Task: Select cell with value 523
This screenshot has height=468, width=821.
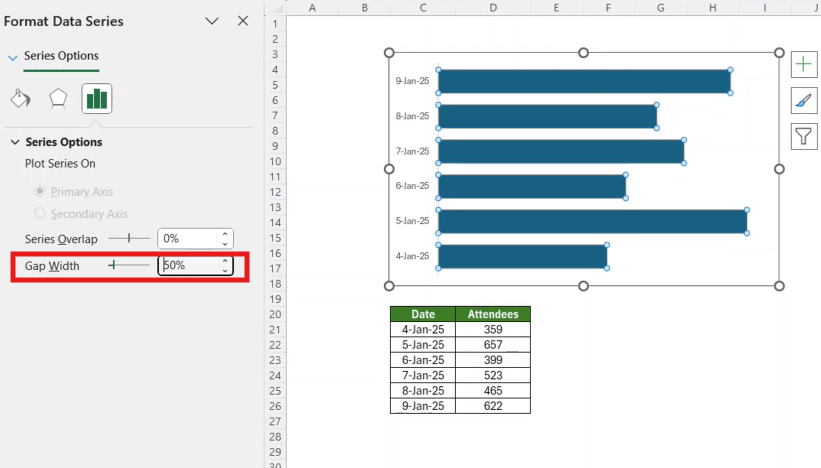Action: tap(493, 375)
